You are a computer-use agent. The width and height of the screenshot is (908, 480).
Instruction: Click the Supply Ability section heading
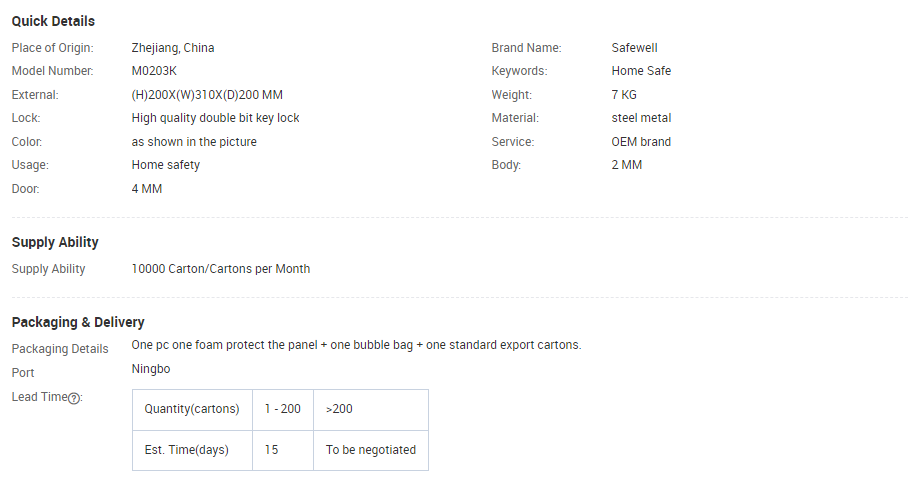pyautogui.click(x=55, y=242)
